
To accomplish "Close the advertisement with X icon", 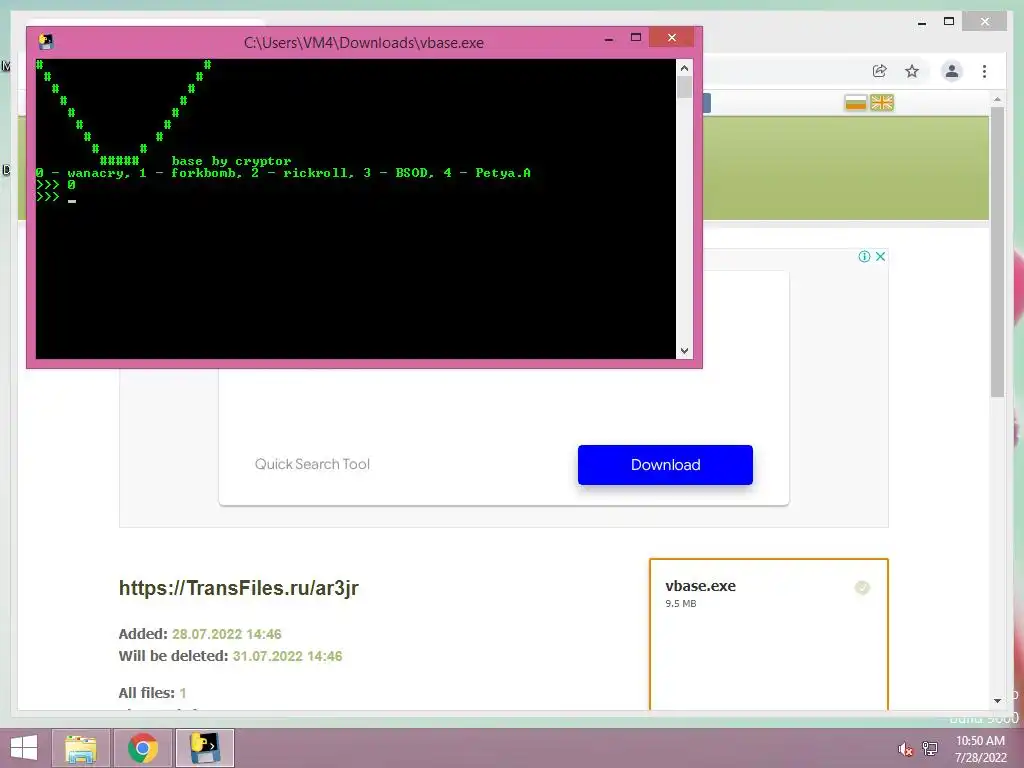I will point(880,256).
